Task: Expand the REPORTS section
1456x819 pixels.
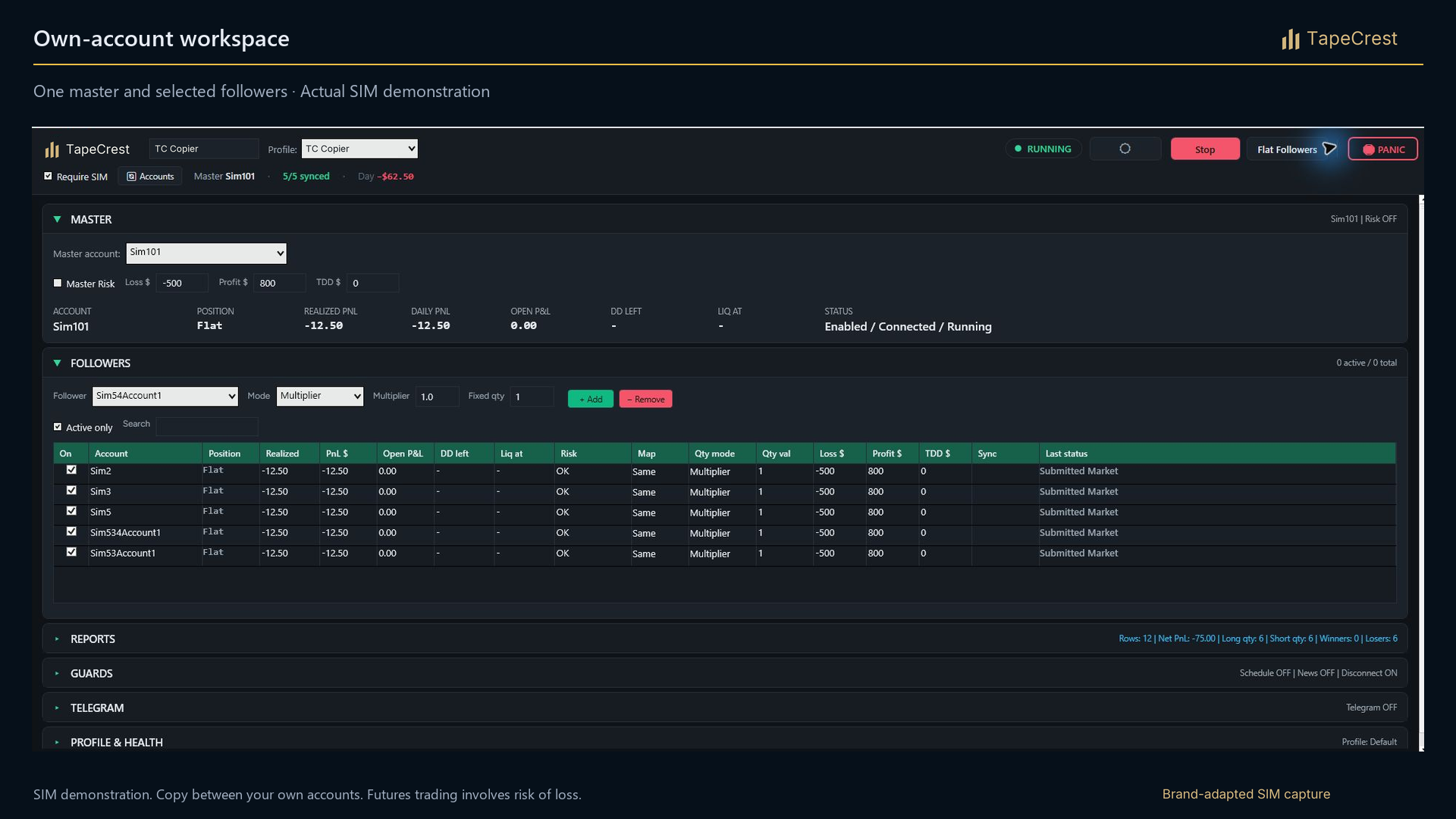Action: point(57,639)
